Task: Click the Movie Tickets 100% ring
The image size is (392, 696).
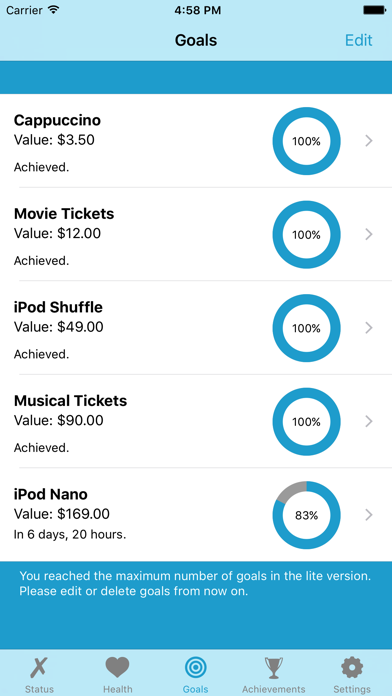Action: pos(306,235)
